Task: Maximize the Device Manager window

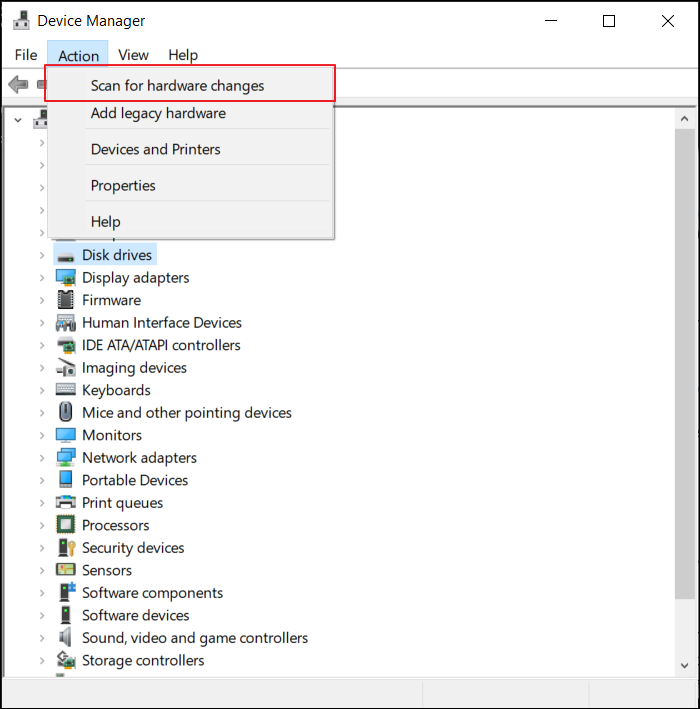Action: coord(609,21)
